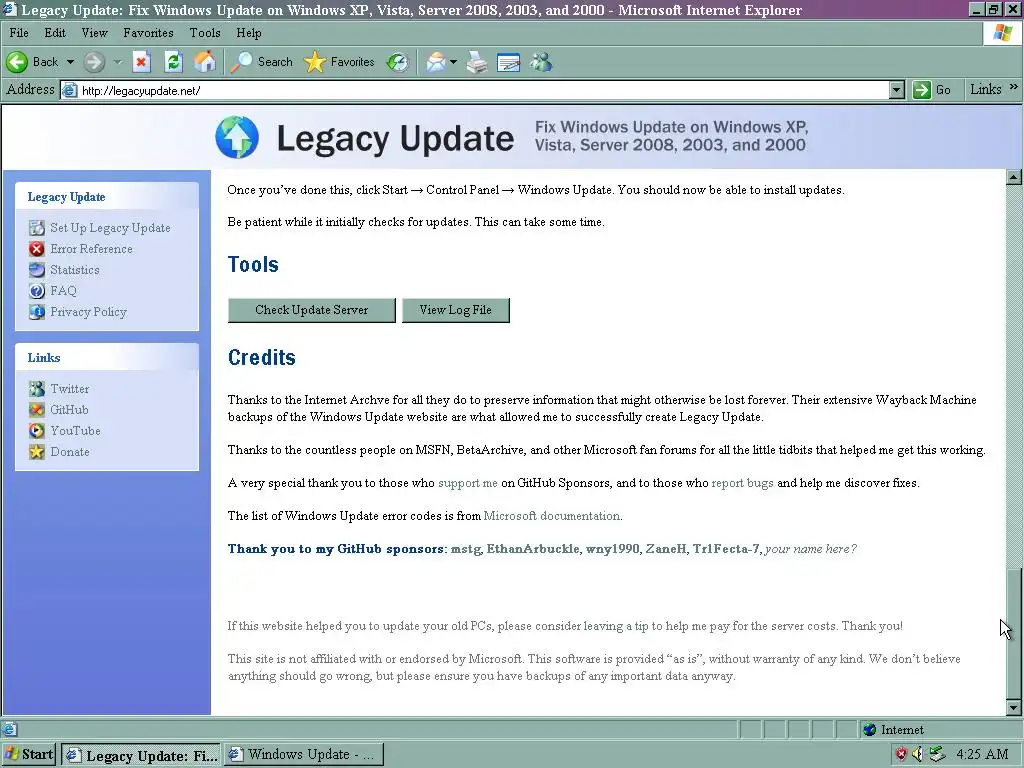Viewport: 1024px width, 768px height.
Task: Expand the address bar dropdown
Action: point(897,90)
